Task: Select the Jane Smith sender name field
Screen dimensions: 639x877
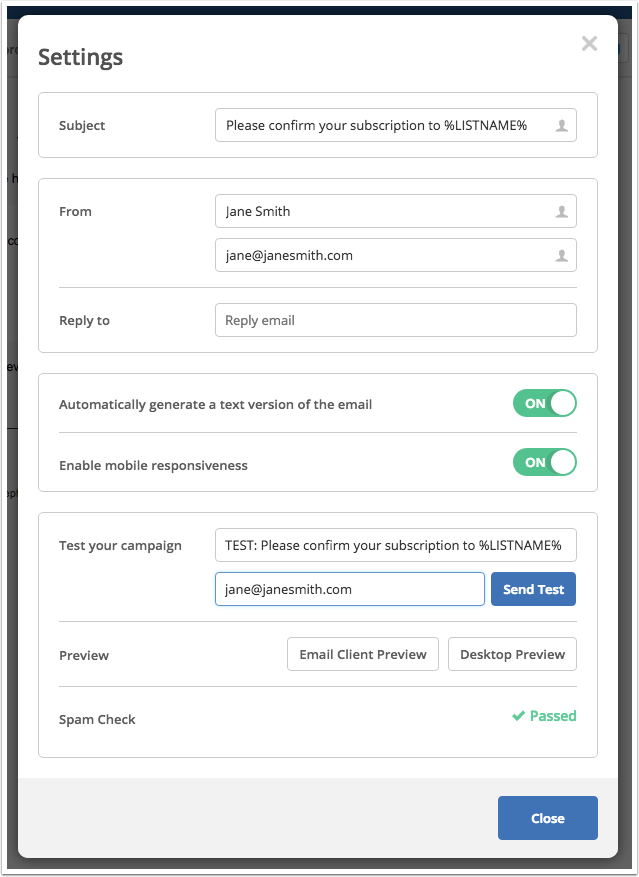Action: [x=396, y=211]
